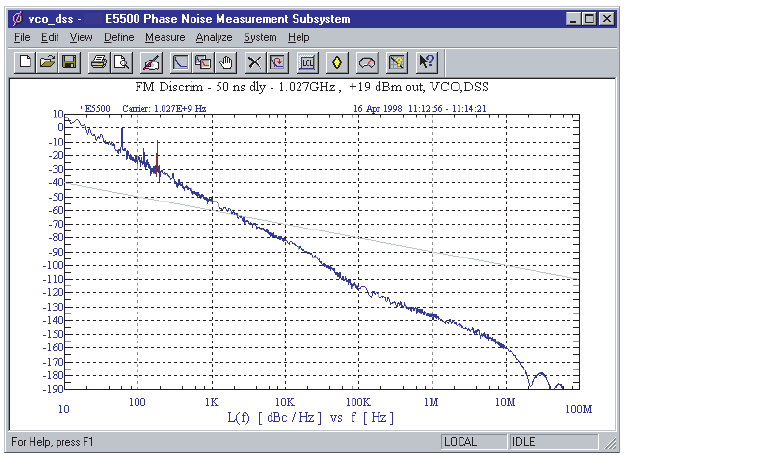777x455 pixels.
Task: Open the Define menu
Action: click(119, 37)
